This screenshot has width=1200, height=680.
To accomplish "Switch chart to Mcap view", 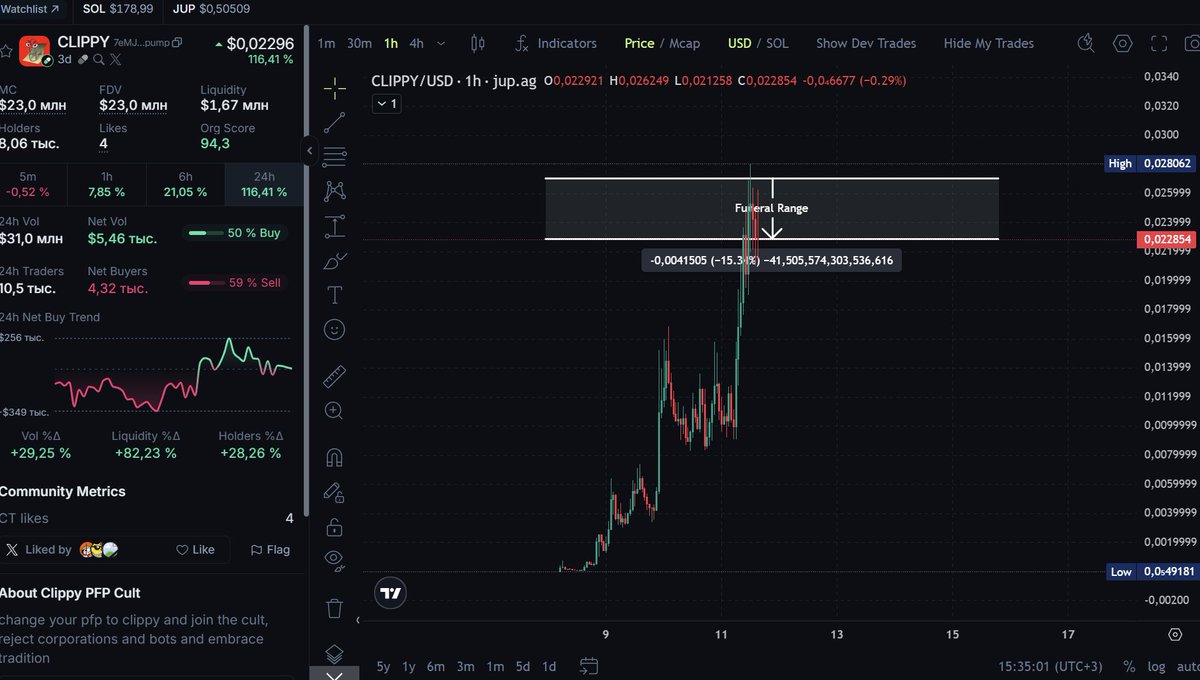I will [x=684, y=43].
